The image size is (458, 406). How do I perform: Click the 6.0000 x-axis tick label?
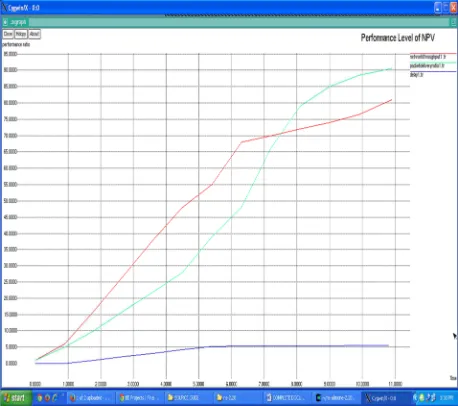[x=231, y=384]
